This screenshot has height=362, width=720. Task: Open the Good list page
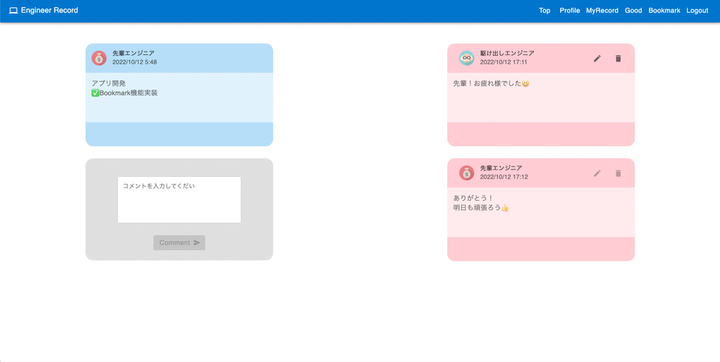[633, 11]
